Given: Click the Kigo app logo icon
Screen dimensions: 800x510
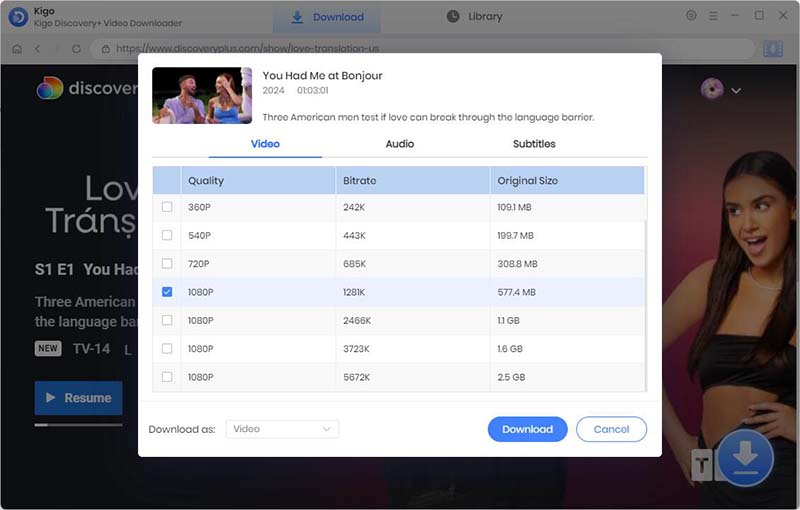Looking at the screenshot, I should point(18,17).
